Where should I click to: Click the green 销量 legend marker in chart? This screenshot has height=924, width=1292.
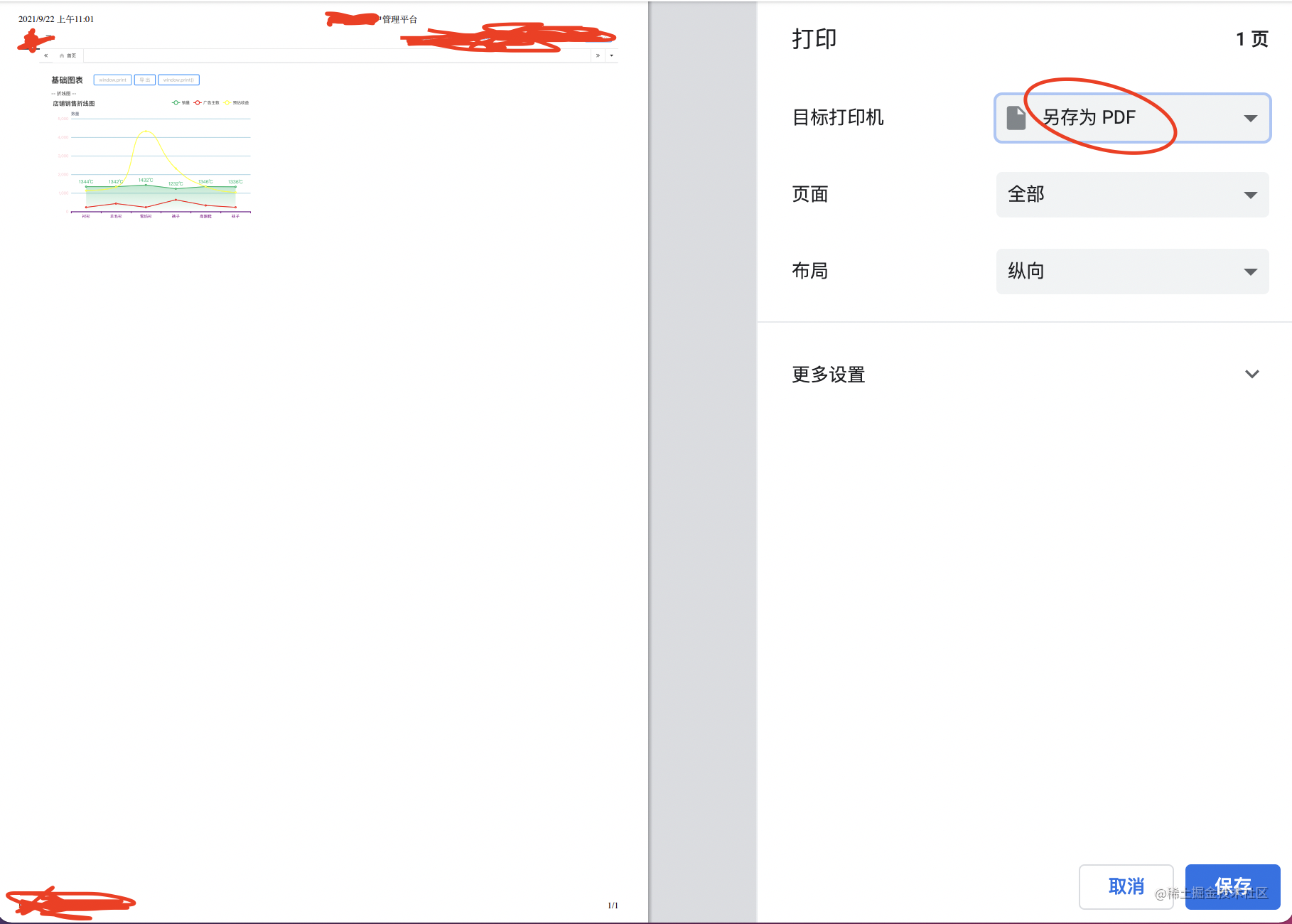pyautogui.click(x=176, y=103)
